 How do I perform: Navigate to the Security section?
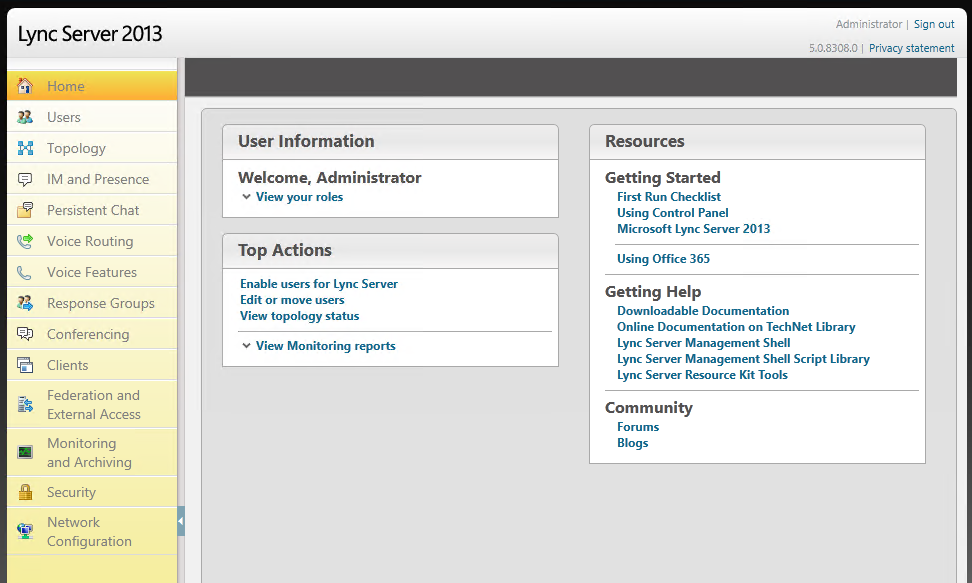click(x=92, y=492)
